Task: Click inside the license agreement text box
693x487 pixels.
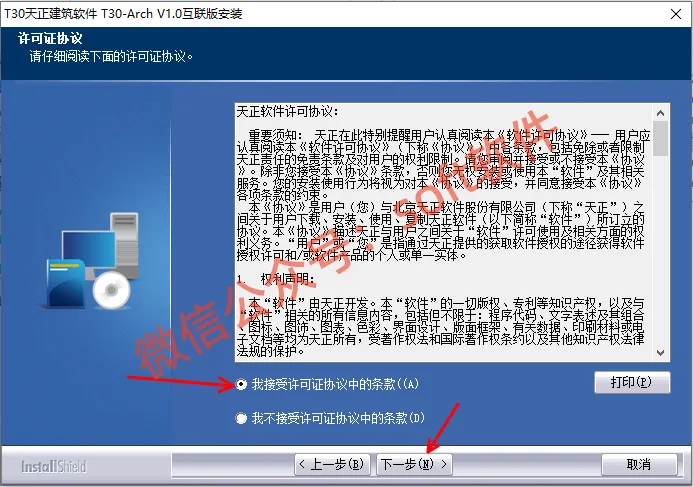Action: click(x=444, y=232)
